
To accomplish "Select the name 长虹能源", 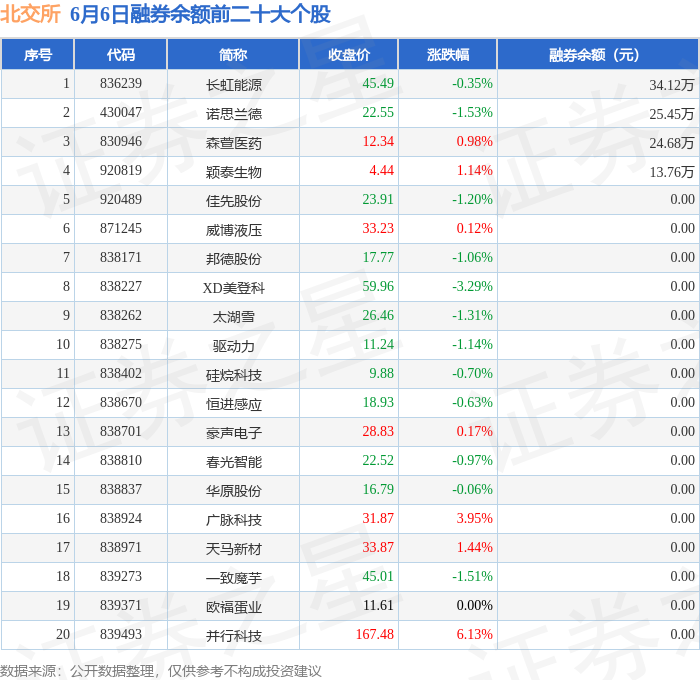I will pyautogui.click(x=233, y=85).
